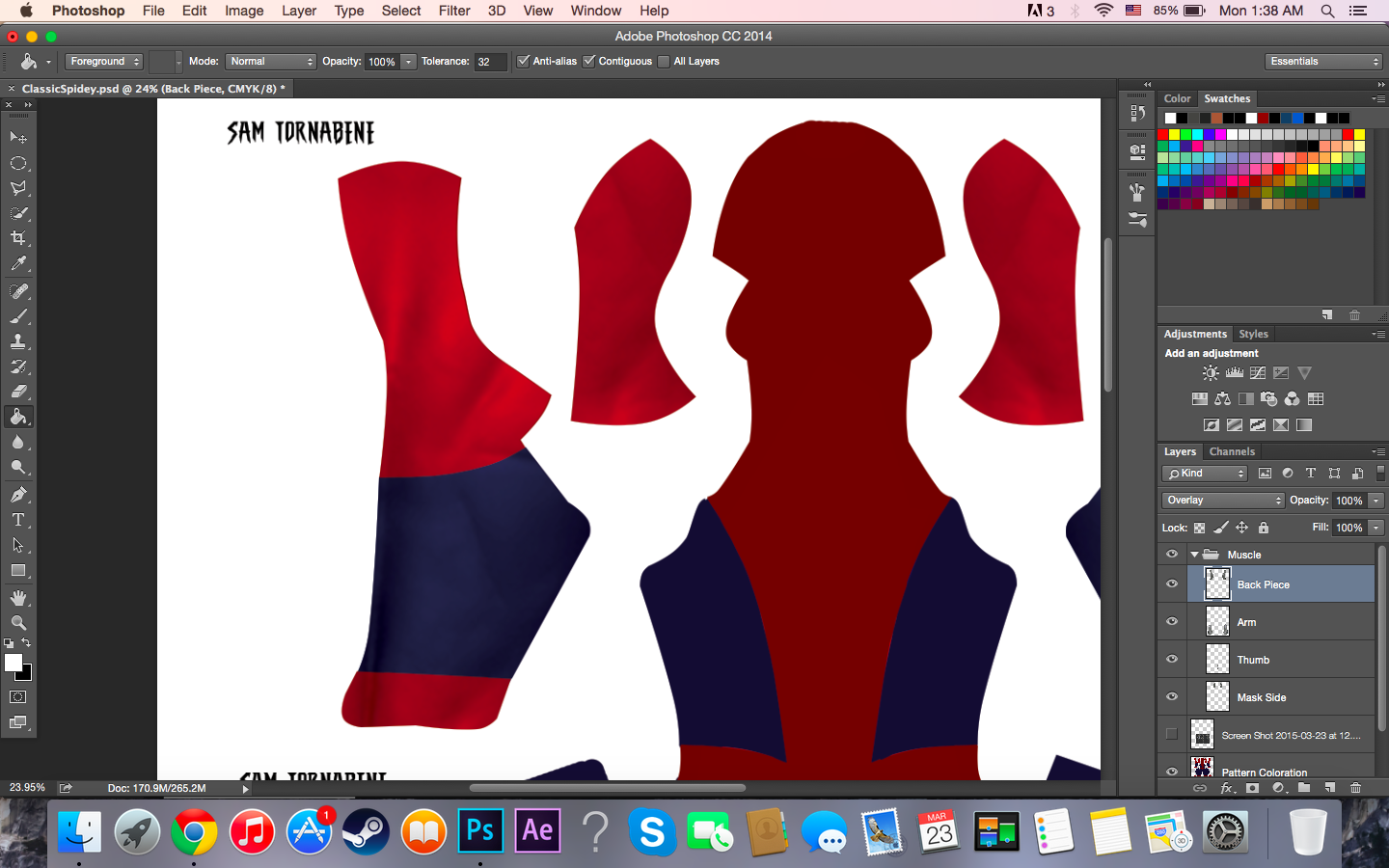This screenshot has height=868, width=1389.
Task: Lock all layer properties
Action: 1264,528
